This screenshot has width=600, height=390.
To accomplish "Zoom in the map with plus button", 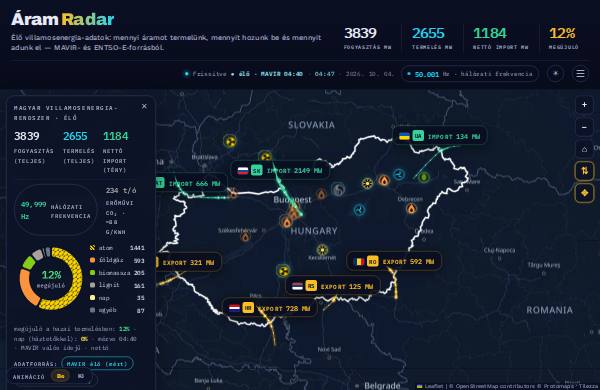I will [x=584, y=105].
